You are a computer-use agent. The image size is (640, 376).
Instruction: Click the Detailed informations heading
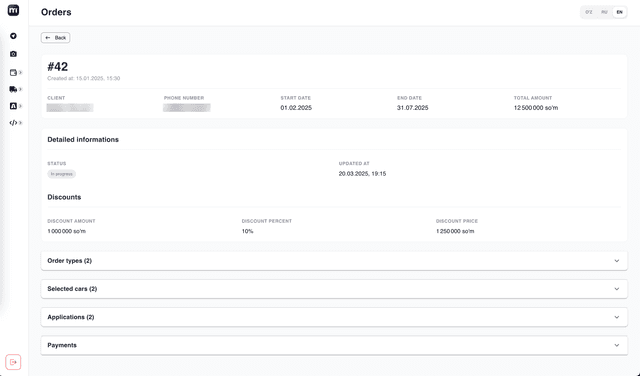click(83, 140)
